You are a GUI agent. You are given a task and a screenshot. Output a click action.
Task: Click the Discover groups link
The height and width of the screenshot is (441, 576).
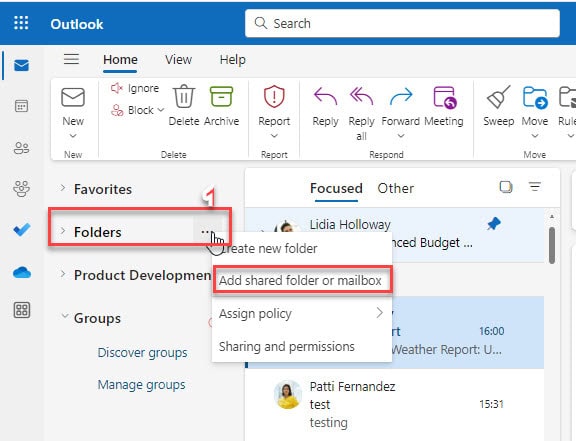143,353
